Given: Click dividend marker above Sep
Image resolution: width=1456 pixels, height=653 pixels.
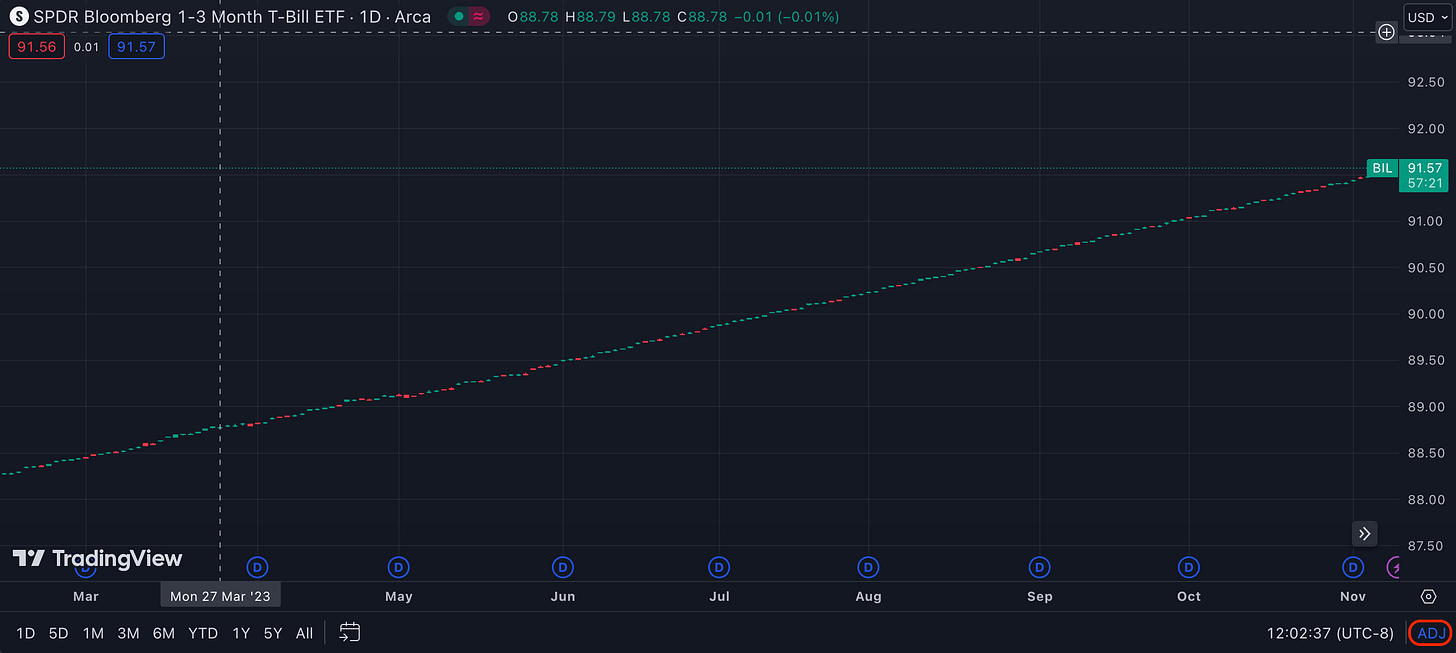Looking at the screenshot, I should (x=1040, y=568).
